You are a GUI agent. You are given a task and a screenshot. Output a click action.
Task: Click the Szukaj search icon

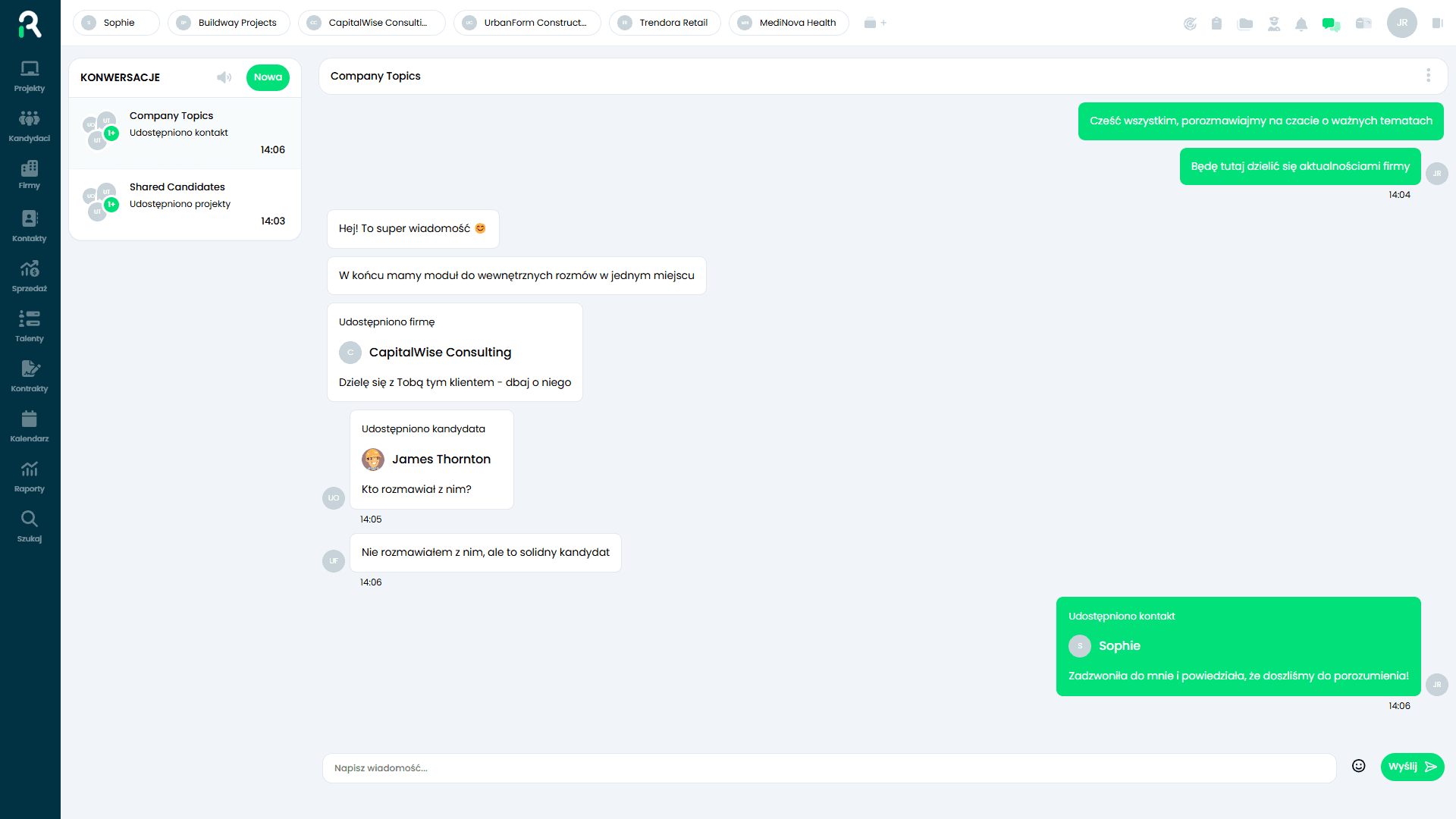(x=30, y=526)
